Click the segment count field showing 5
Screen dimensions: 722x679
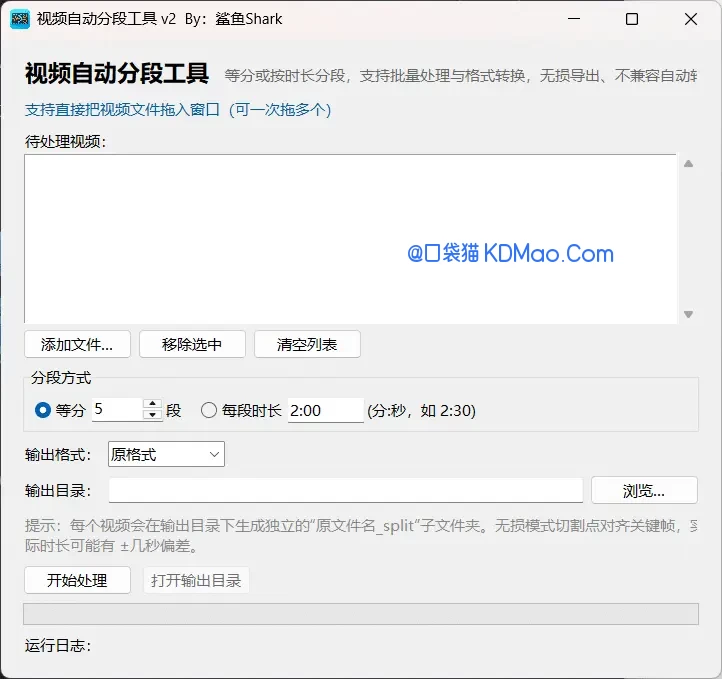click(x=117, y=409)
